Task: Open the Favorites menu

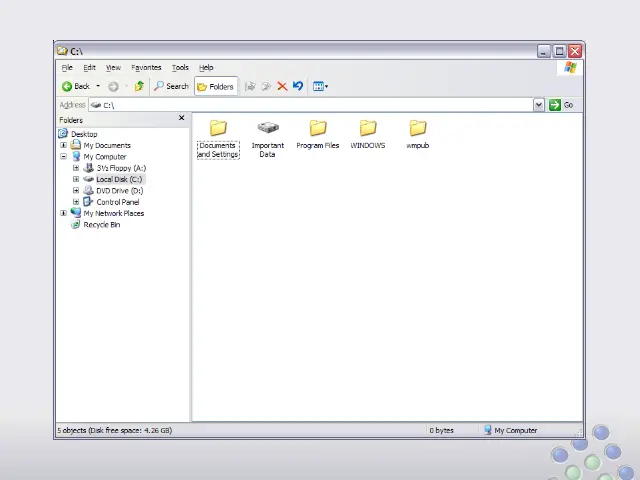Action: (x=146, y=68)
